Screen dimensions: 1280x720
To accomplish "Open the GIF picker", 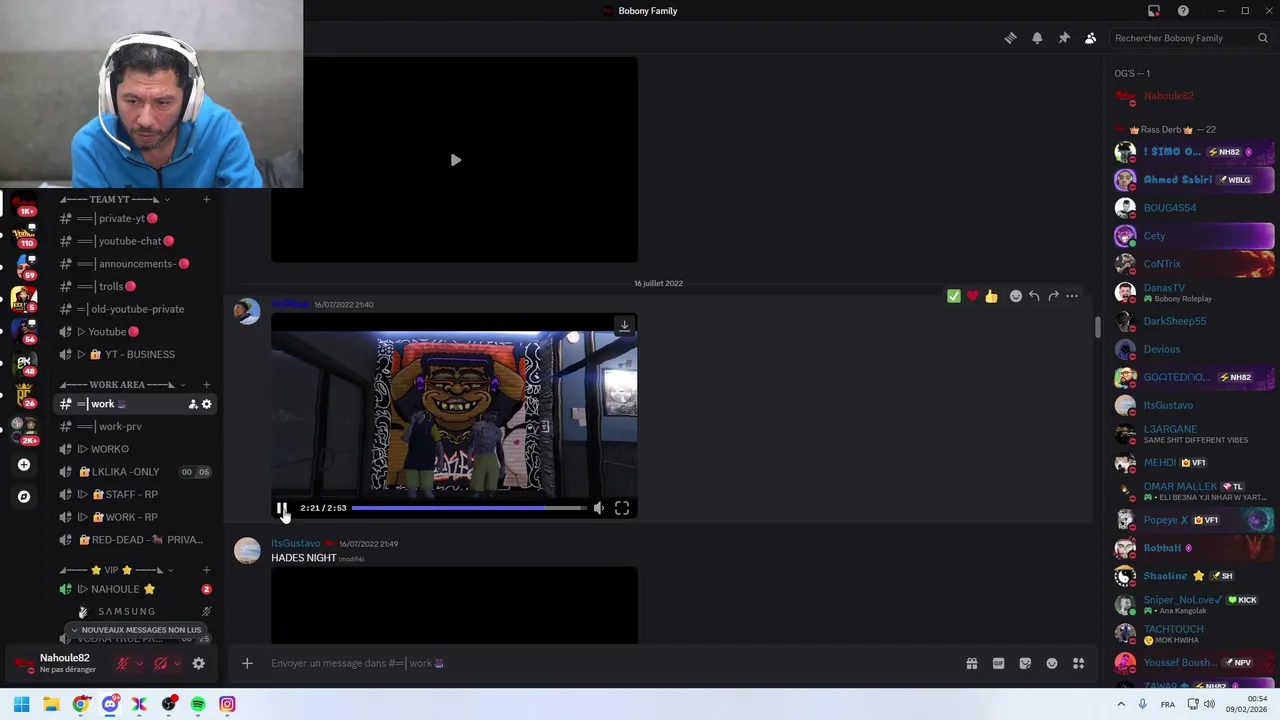I will coord(998,663).
